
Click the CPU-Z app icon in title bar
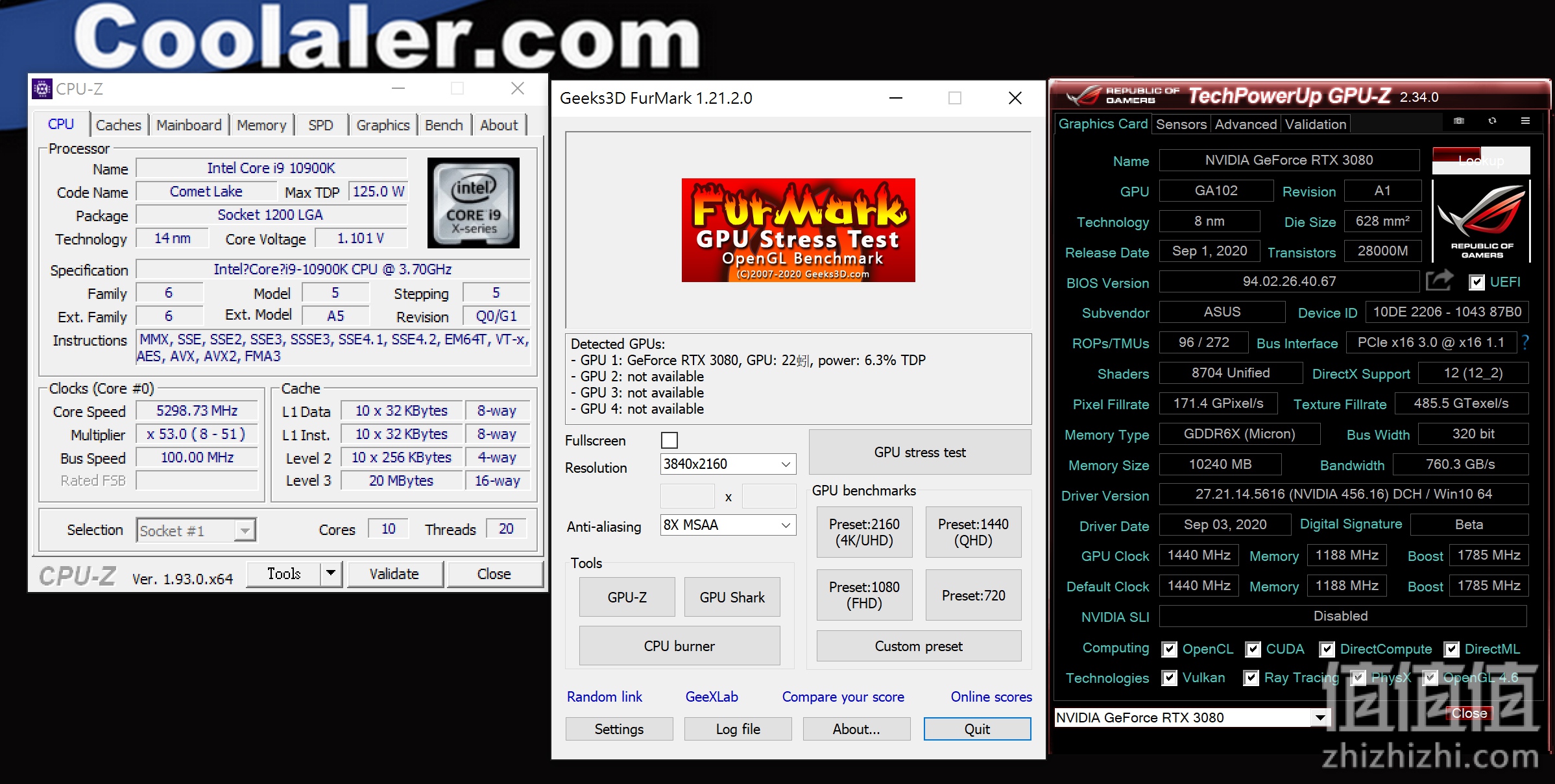coord(42,89)
